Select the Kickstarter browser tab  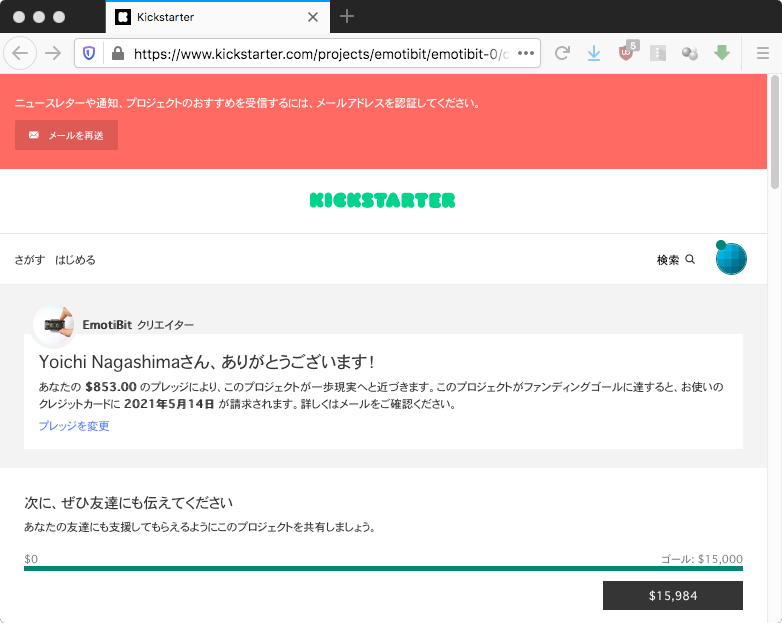pyautogui.click(x=217, y=17)
